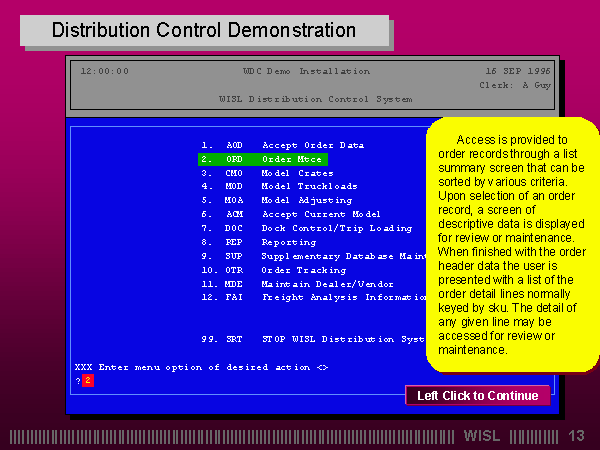Select menu option 1 Accept Order Data
The image size is (600, 450).
pyautogui.click(x=312, y=145)
